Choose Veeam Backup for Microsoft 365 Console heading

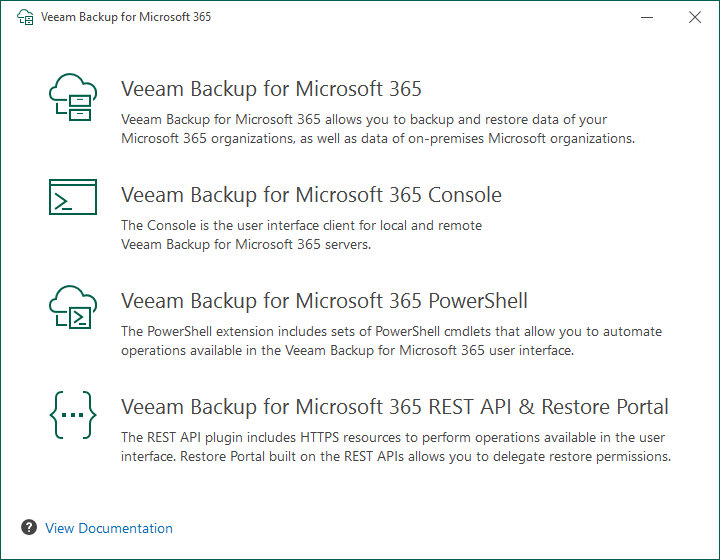(x=311, y=195)
